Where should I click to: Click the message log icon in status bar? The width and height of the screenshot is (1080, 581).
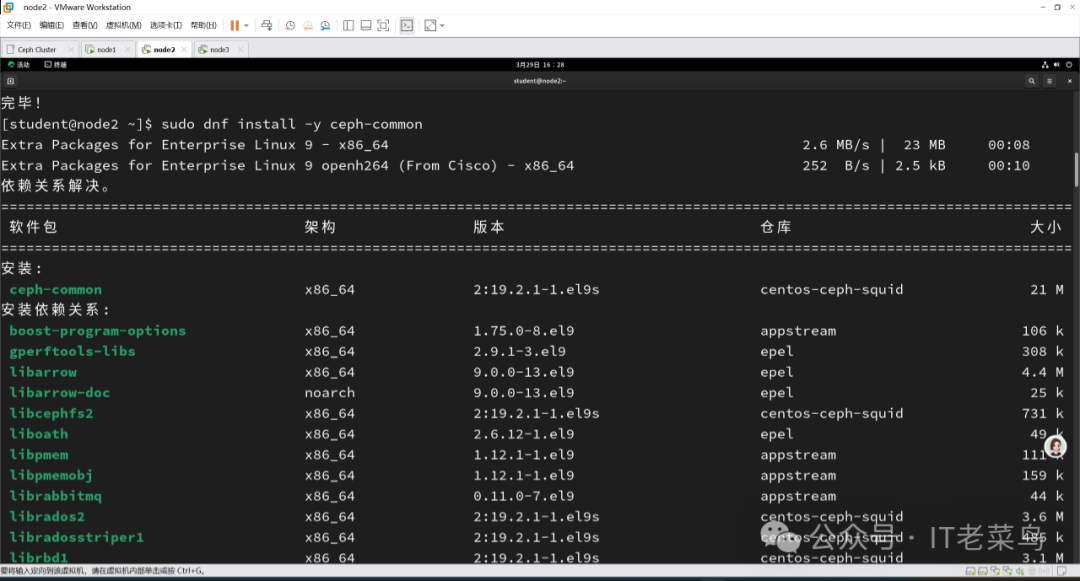click(x=1061, y=571)
